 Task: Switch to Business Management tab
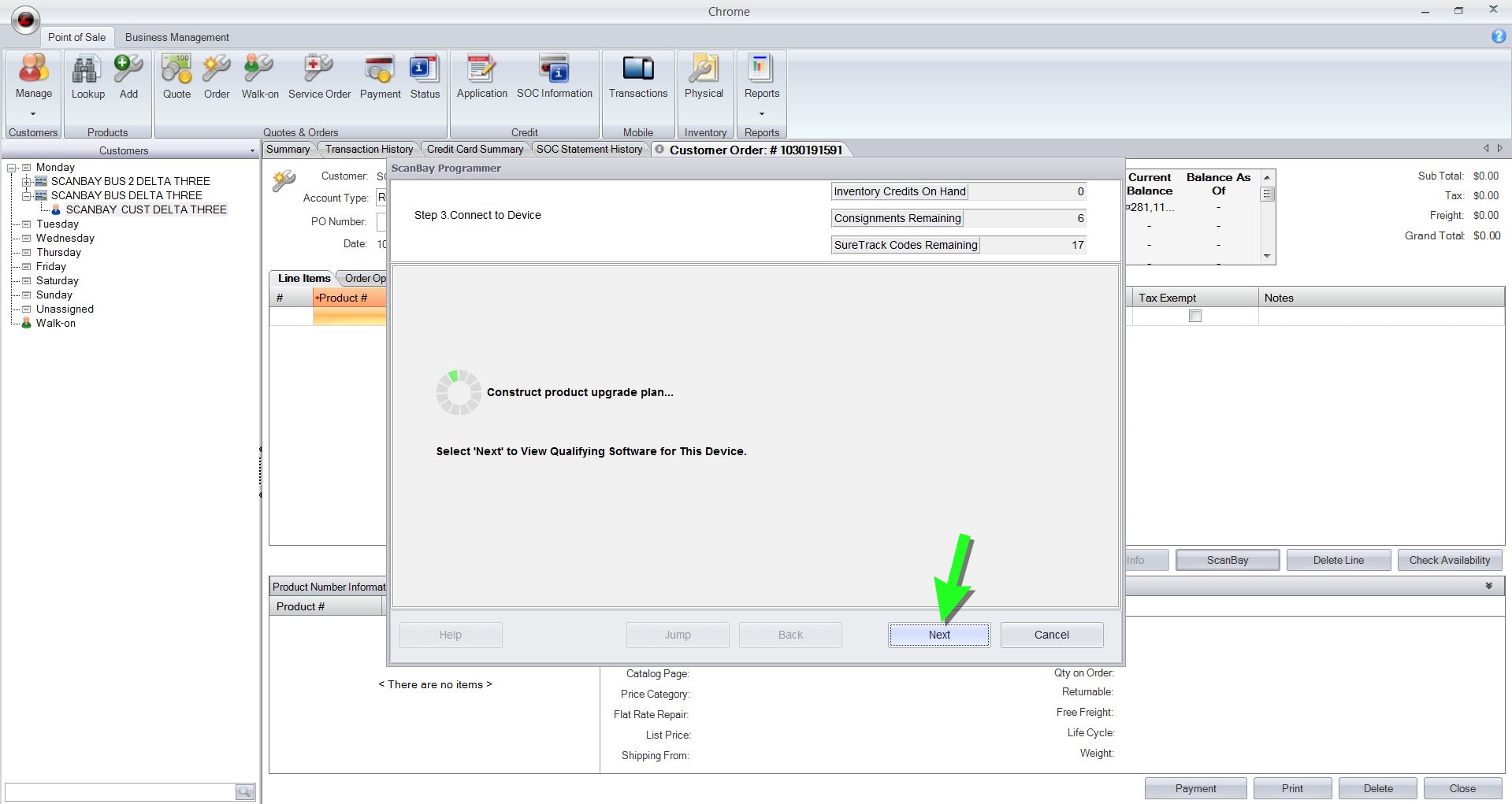click(176, 37)
